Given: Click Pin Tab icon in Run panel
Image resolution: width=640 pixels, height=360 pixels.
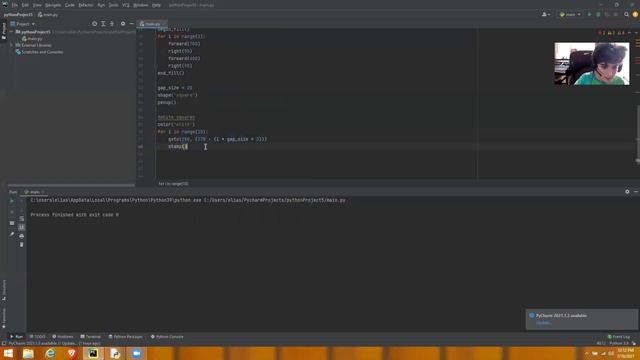Looking at the screenshot, I should click(12, 234).
